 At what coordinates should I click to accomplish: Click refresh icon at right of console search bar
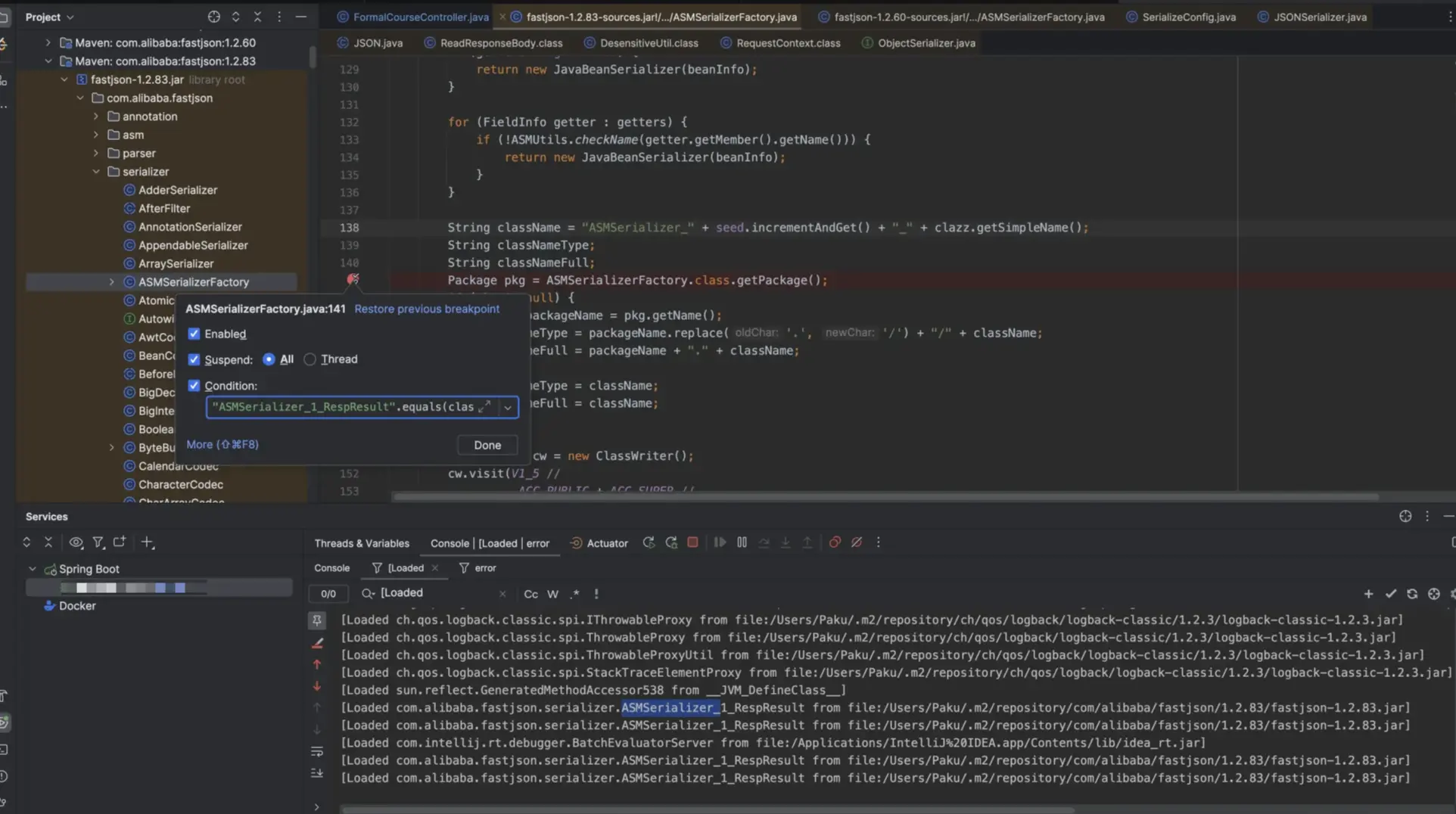pos(1412,594)
